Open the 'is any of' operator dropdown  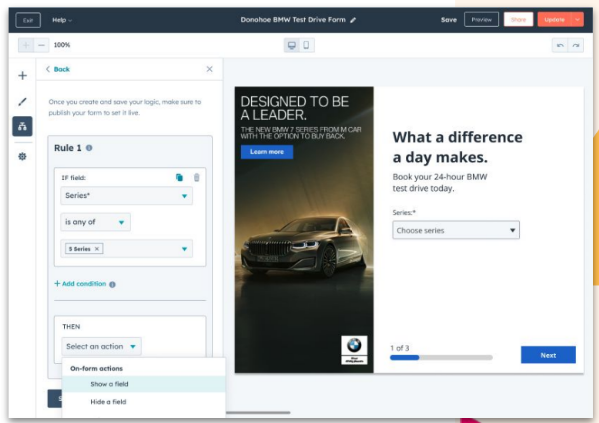tap(95, 222)
